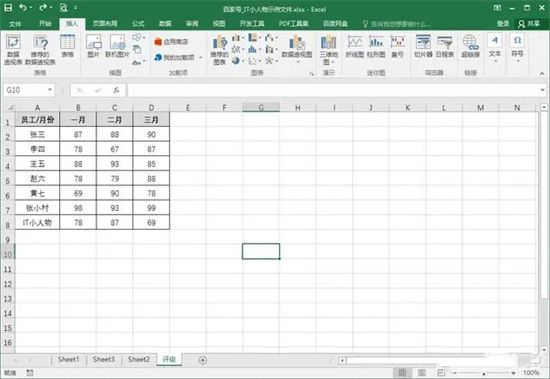Insert a PivotTable (数据透视表)

(x=13, y=49)
